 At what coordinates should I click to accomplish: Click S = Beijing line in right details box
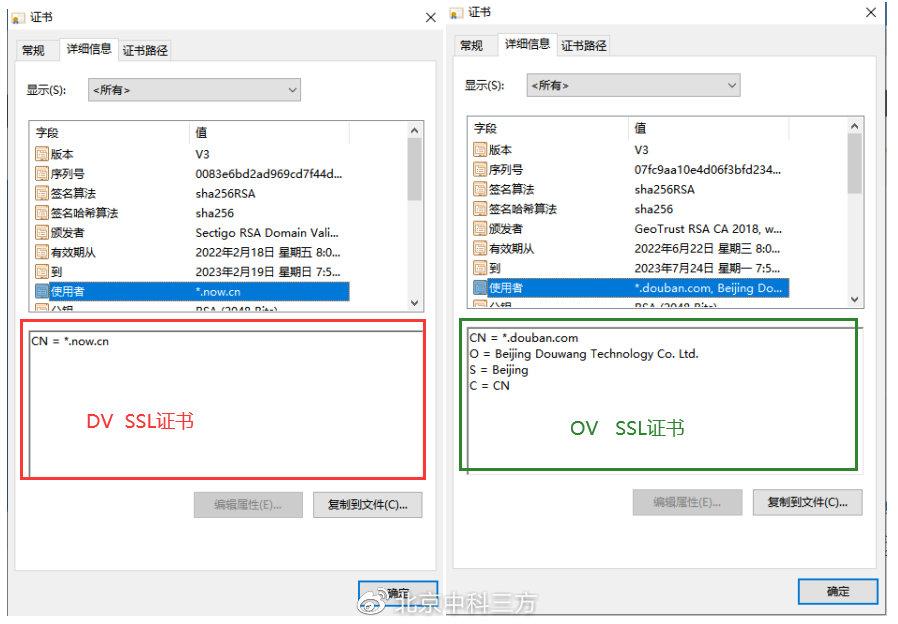tap(499, 370)
